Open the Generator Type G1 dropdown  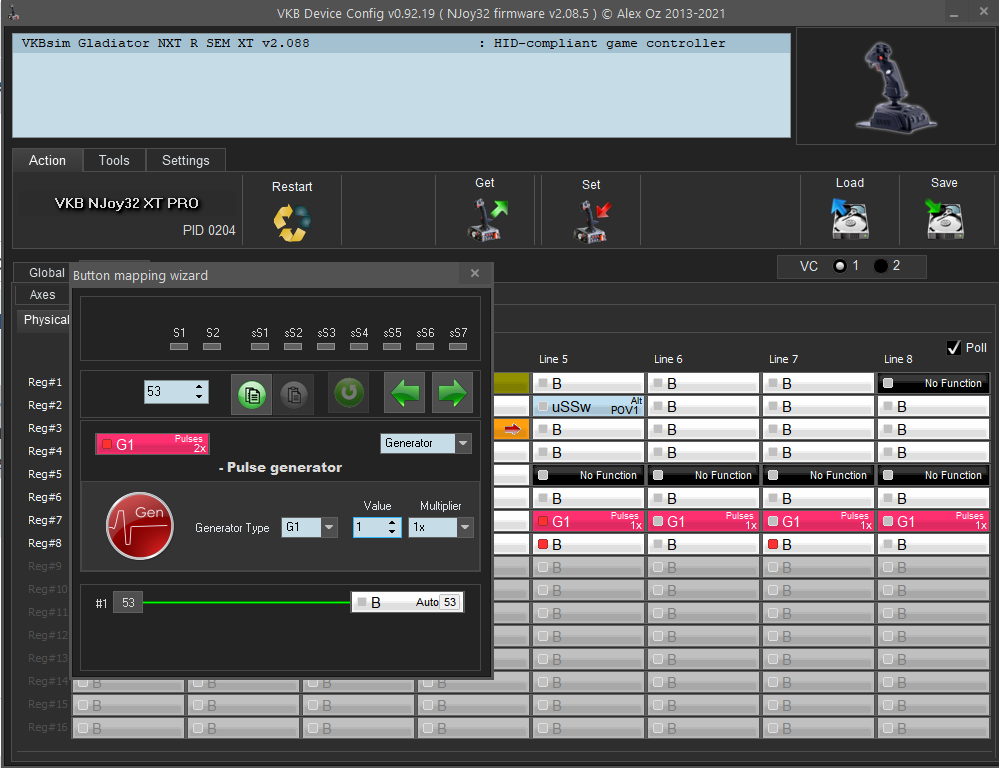point(329,527)
